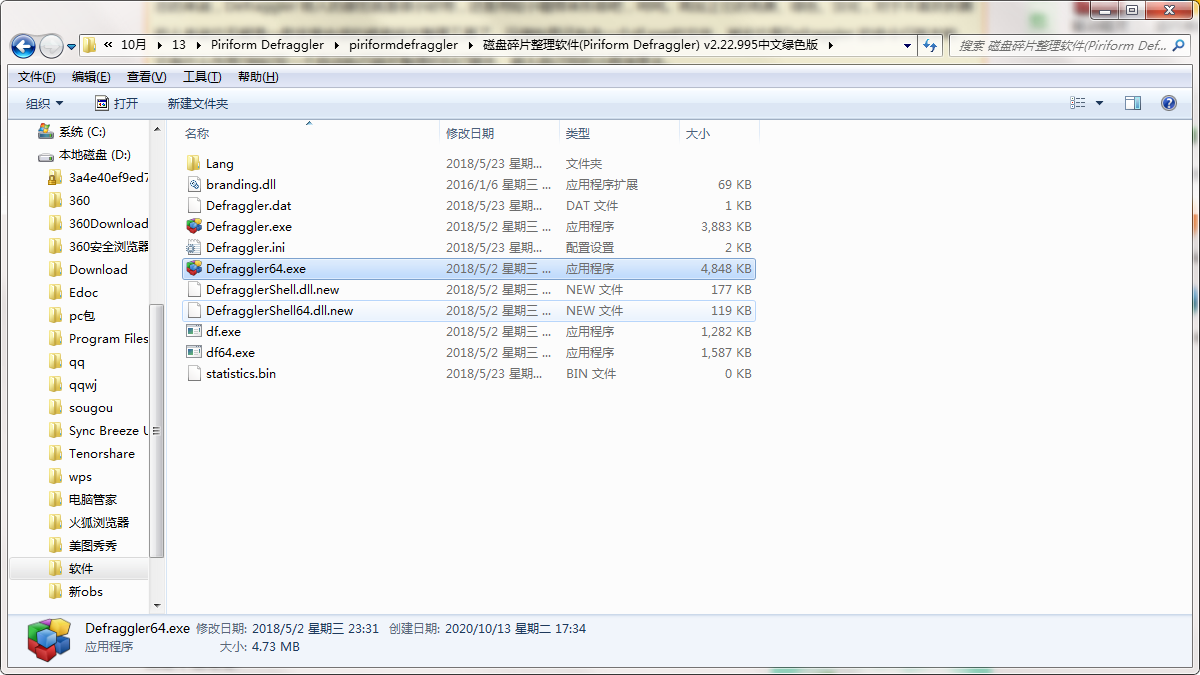Click the Tenorshare folder icon
1200x675 pixels.
[x=56, y=454]
